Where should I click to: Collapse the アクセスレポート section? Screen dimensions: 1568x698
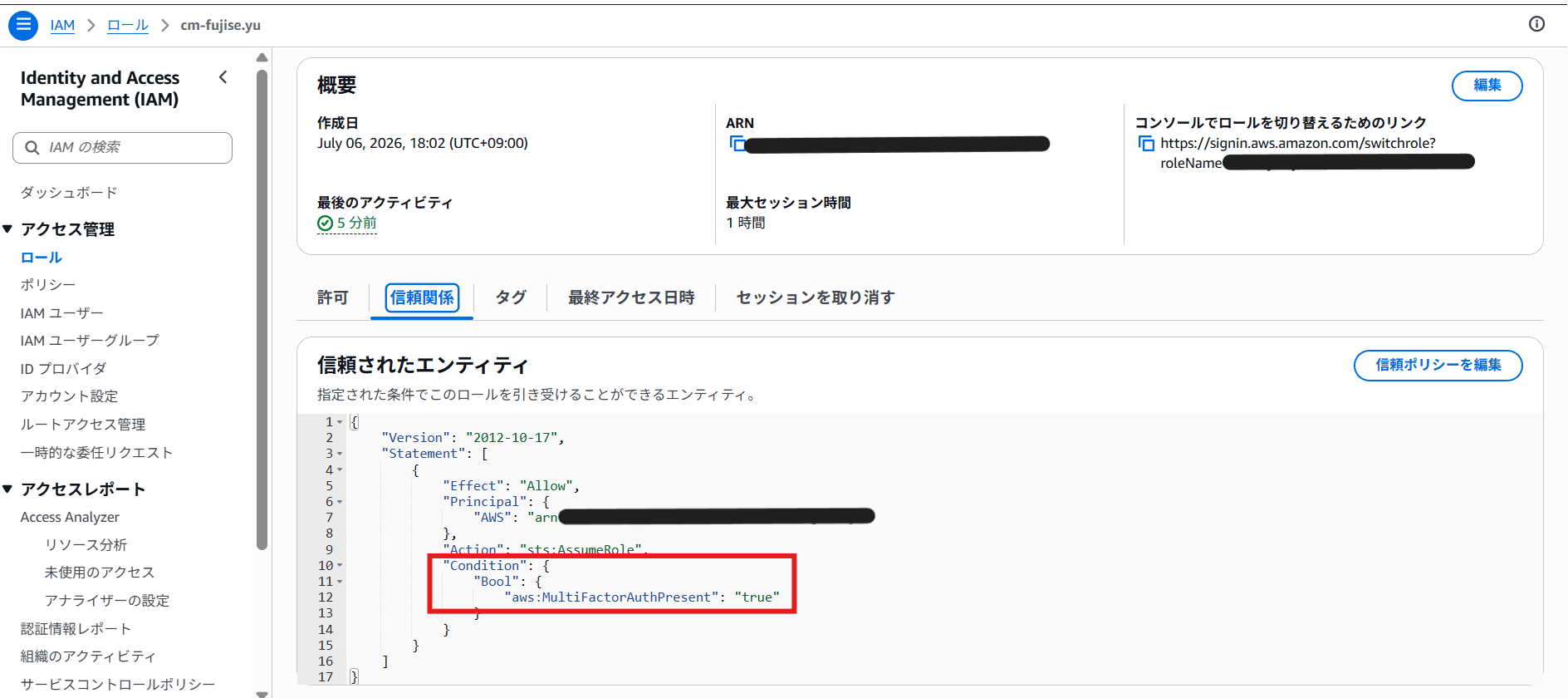(x=7, y=489)
